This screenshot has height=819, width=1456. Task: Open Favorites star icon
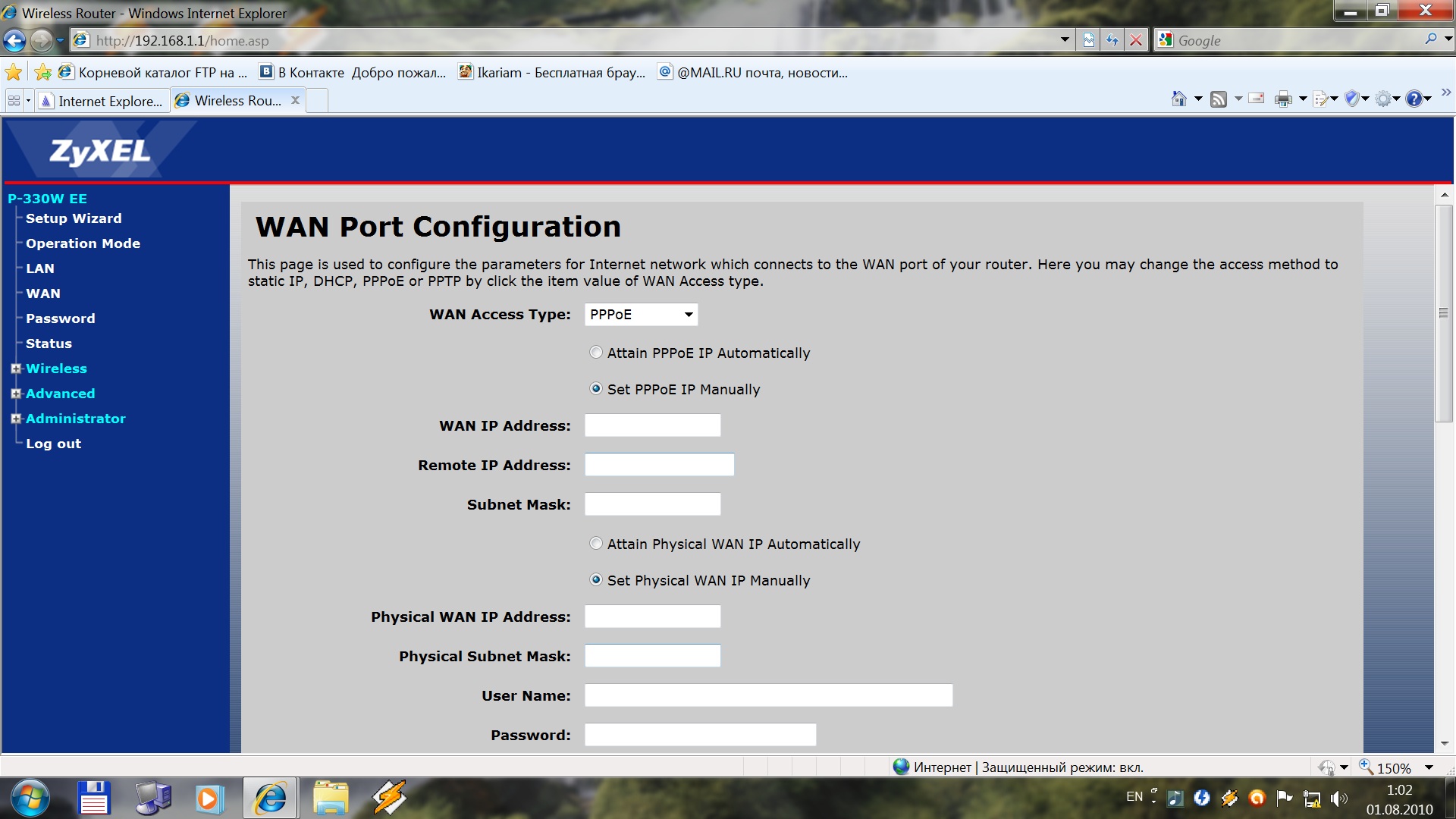13,73
